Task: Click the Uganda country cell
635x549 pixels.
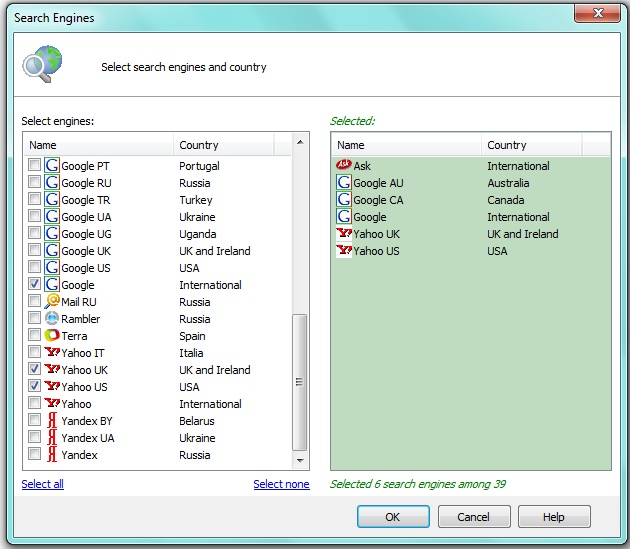Action: click(198, 234)
